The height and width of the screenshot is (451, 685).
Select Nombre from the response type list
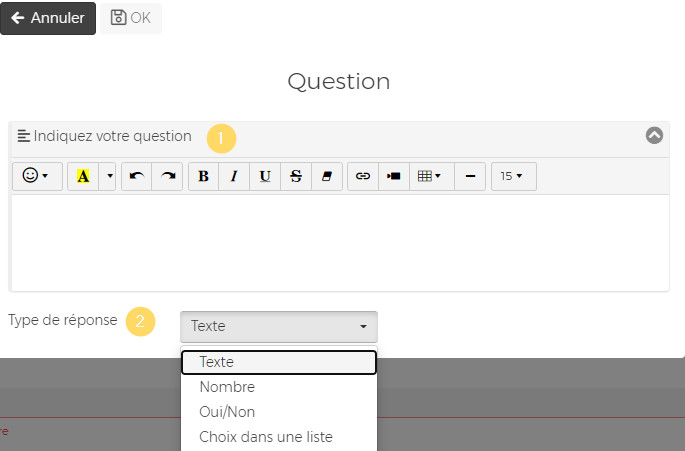click(x=227, y=387)
